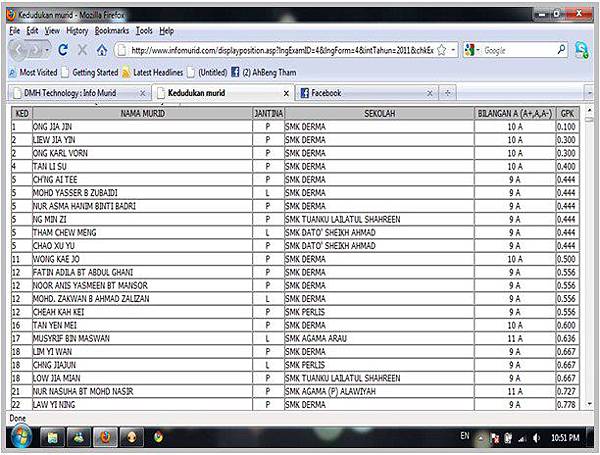Bookmark this page with the star icon
Image resolution: width=600 pixels, height=455 pixels.
point(442,50)
